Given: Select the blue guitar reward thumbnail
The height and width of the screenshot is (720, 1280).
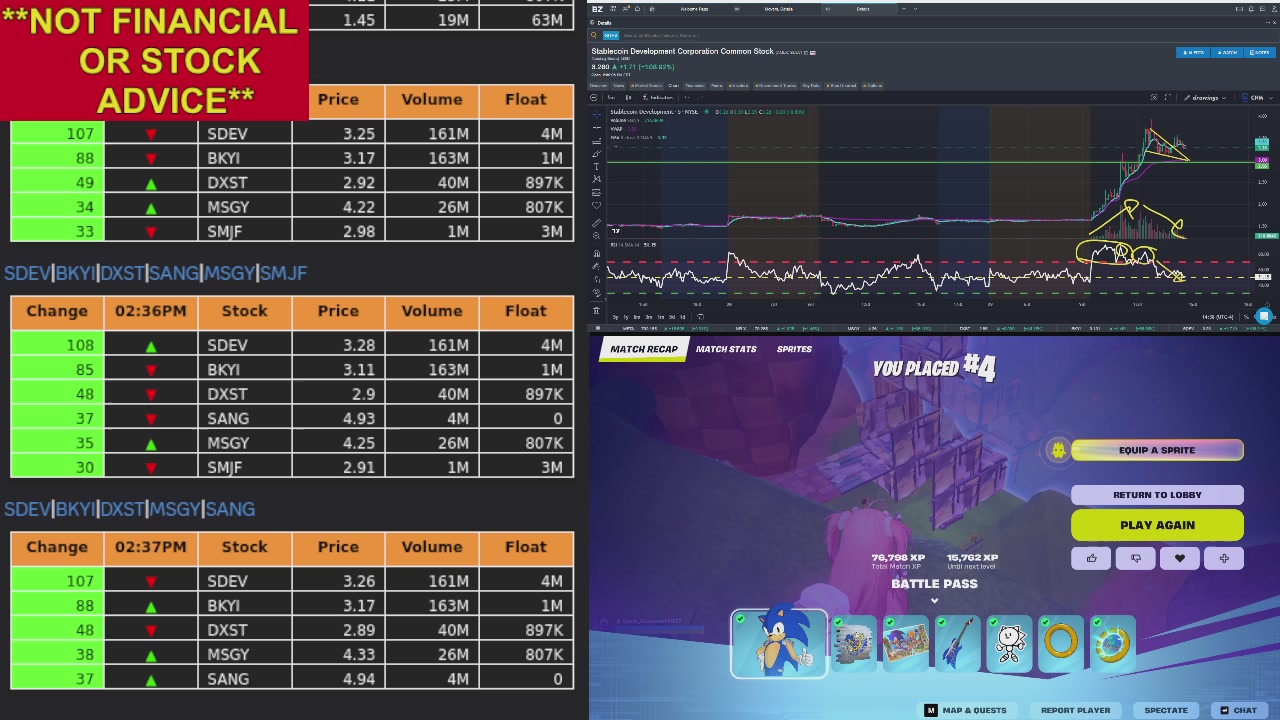Looking at the screenshot, I should coord(957,642).
